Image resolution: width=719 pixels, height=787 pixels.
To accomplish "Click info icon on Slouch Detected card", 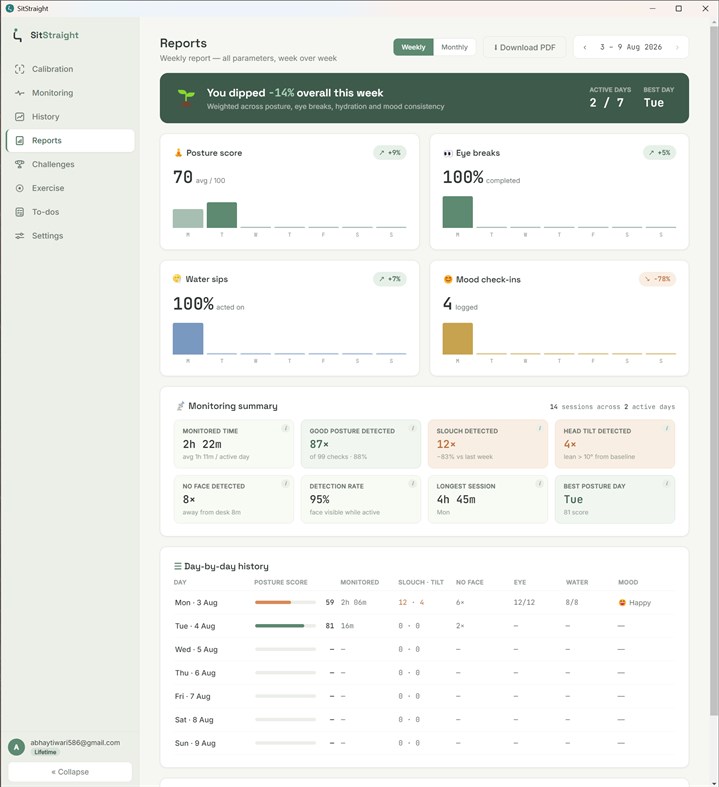I will point(539,428).
